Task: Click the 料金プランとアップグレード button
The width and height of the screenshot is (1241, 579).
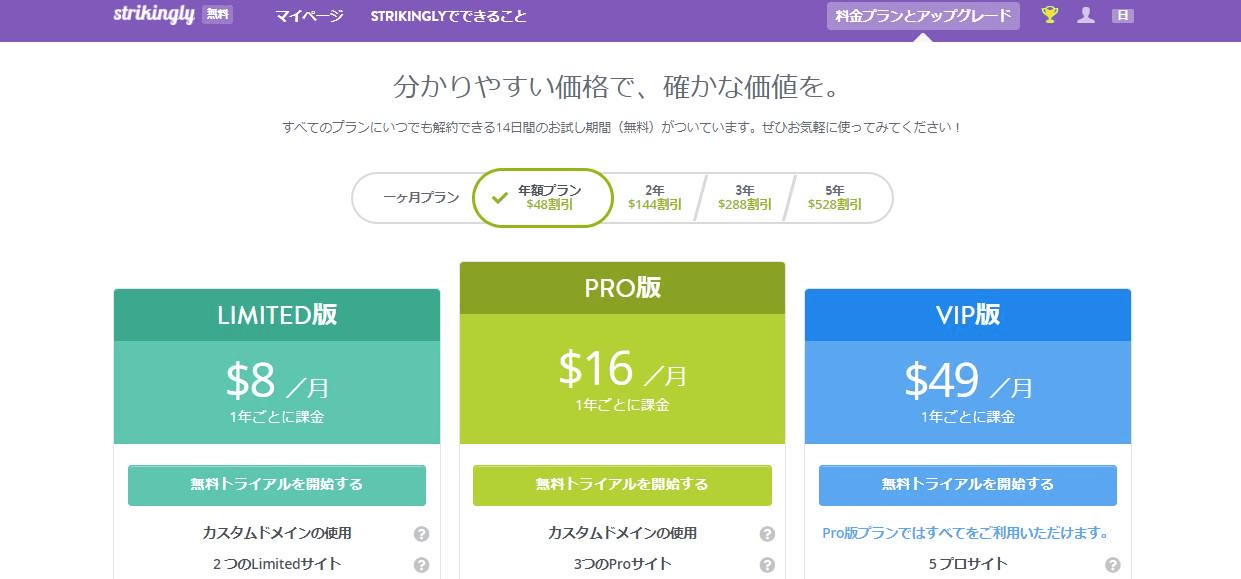Action: click(921, 15)
